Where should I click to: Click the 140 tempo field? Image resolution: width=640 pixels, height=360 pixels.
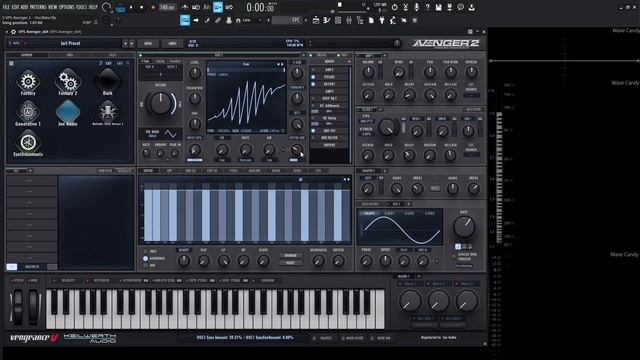click(167, 7)
